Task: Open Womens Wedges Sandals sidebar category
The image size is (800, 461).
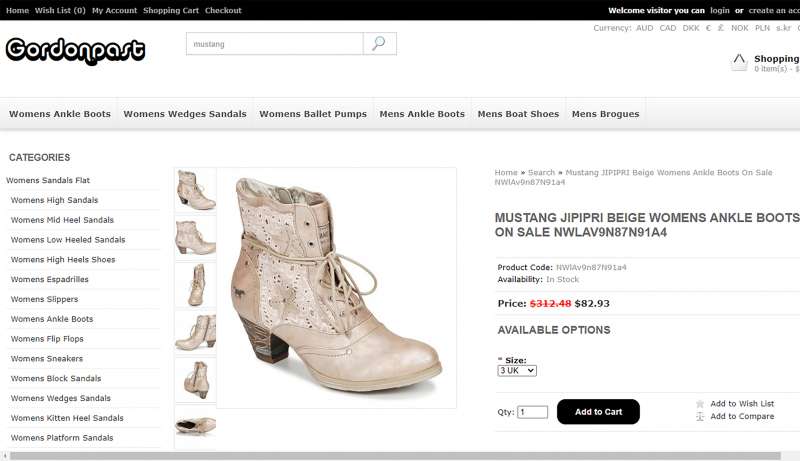Action: 61,398
